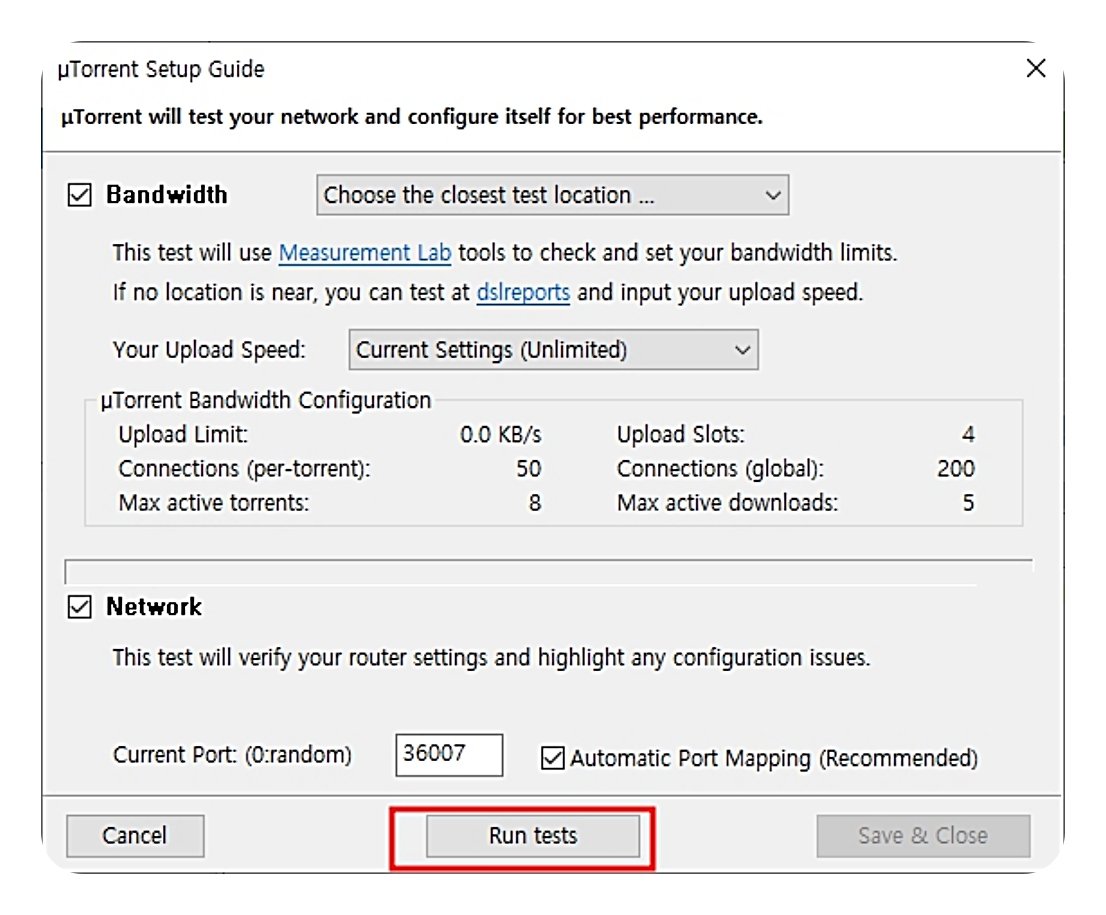Image resolution: width=1106 pixels, height=915 pixels.
Task: Open the Your Upload Speed dropdown
Action: (x=553, y=350)
